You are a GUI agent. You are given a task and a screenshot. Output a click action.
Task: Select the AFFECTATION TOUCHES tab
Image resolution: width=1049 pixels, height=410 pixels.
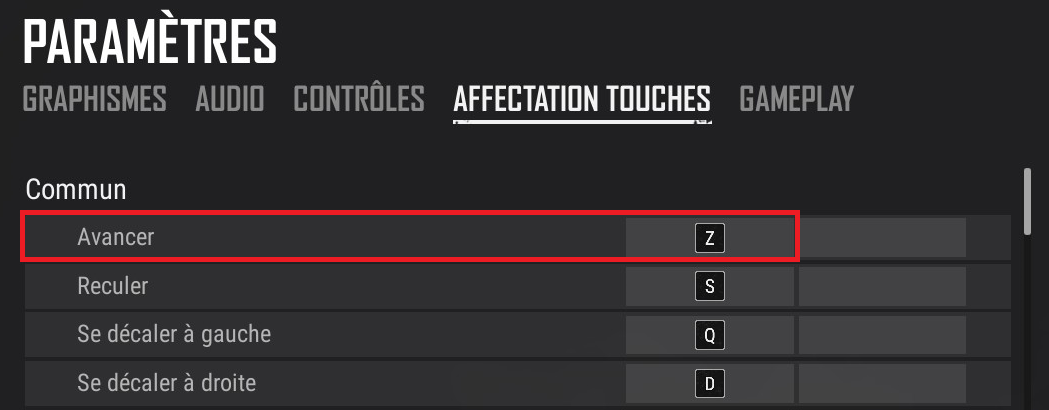point(582,99)
